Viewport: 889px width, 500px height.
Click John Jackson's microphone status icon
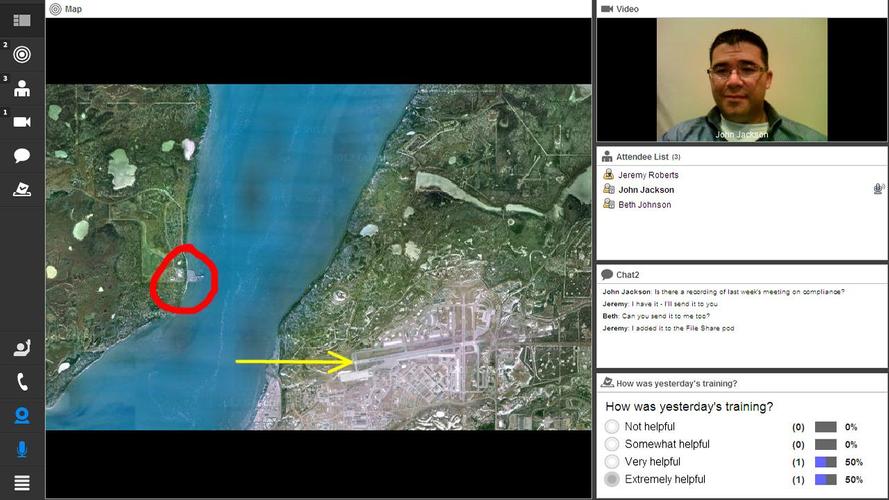click(877, 189)
